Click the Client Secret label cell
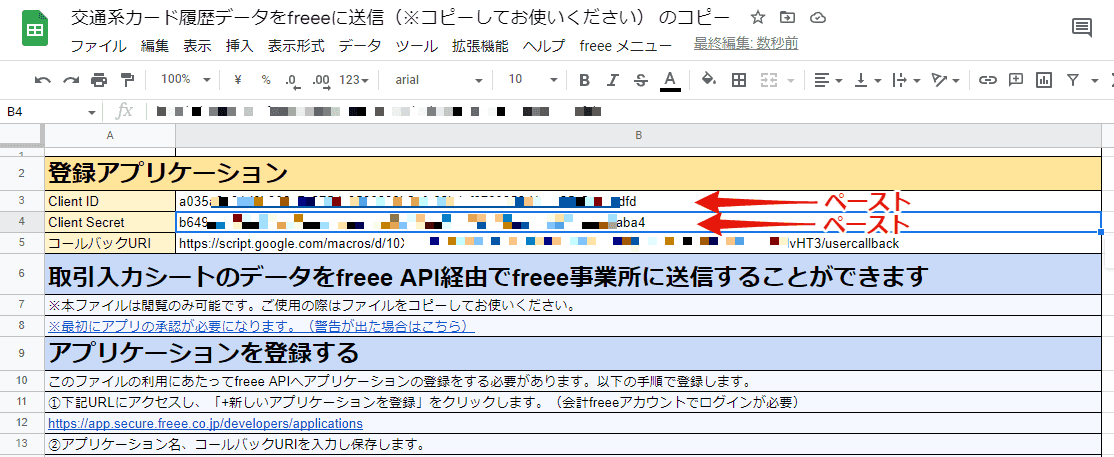 pyautogui.click(x=109, y=222)
